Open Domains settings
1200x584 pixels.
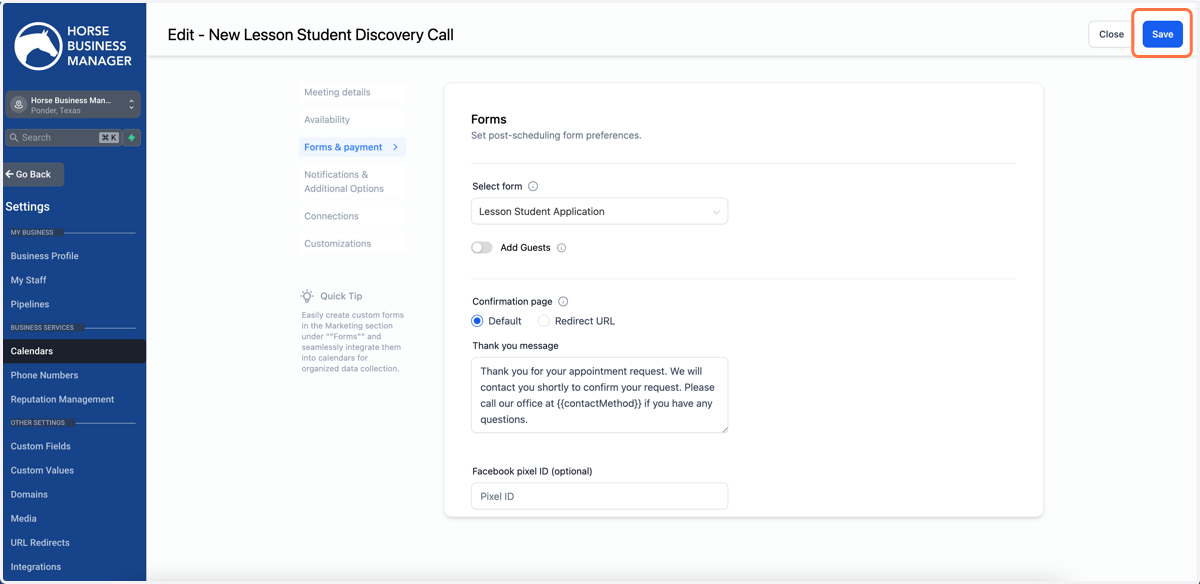tap(29, 494)
